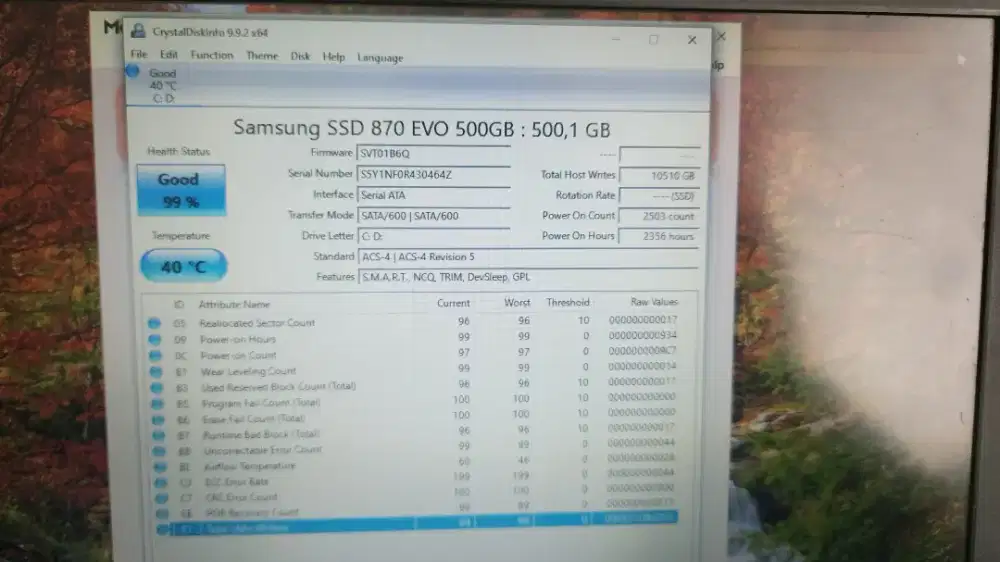
Task: Click Power On Hours value 2356 hours
Action: [x=659, y=236]
